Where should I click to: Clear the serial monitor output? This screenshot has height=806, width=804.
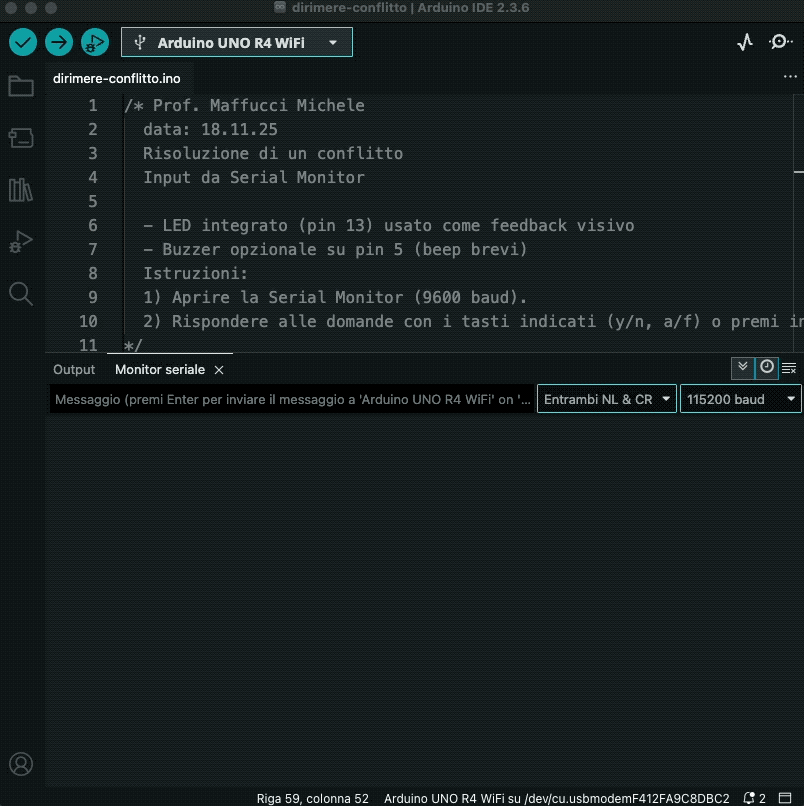[789, 369]
